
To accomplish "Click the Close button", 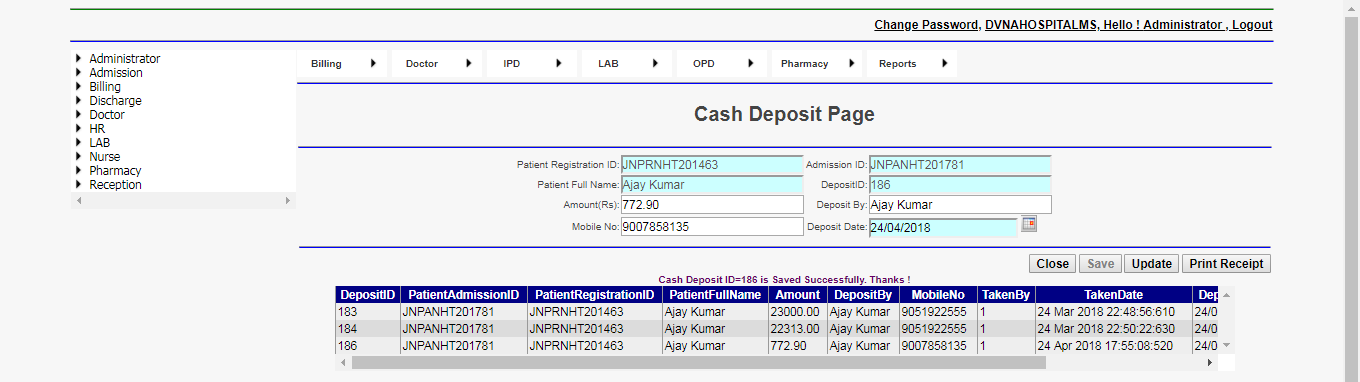I will 1052,264.
